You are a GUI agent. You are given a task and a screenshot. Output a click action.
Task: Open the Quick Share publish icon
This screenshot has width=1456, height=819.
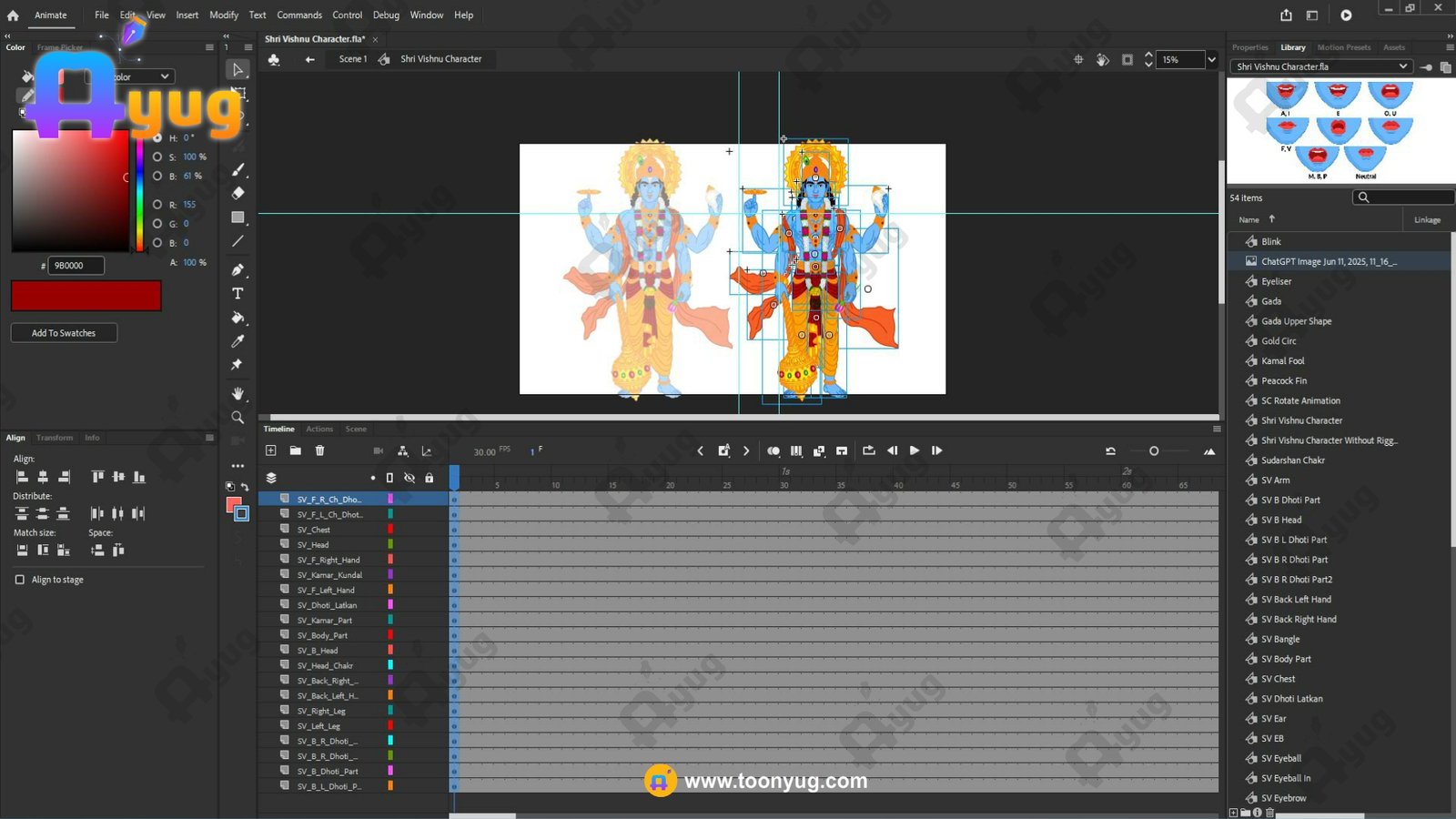tap(1286, 15)
